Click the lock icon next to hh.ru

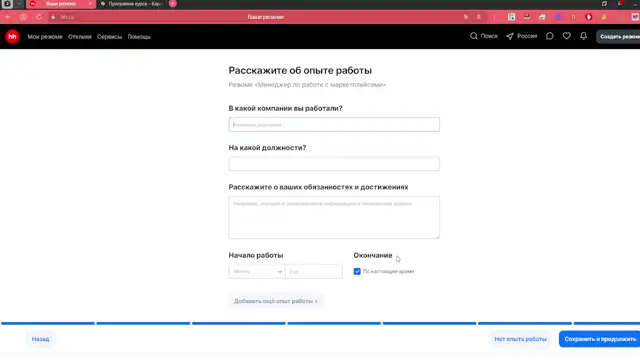coord(53,17)
